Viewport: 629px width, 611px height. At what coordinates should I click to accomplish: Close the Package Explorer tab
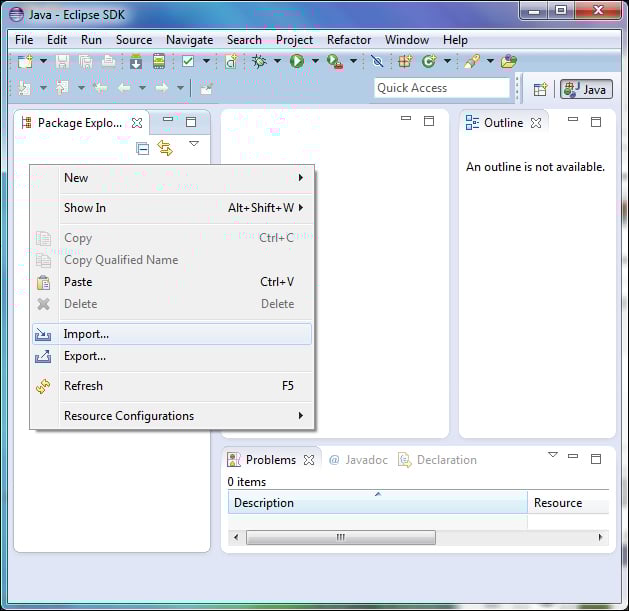(137, 123)
